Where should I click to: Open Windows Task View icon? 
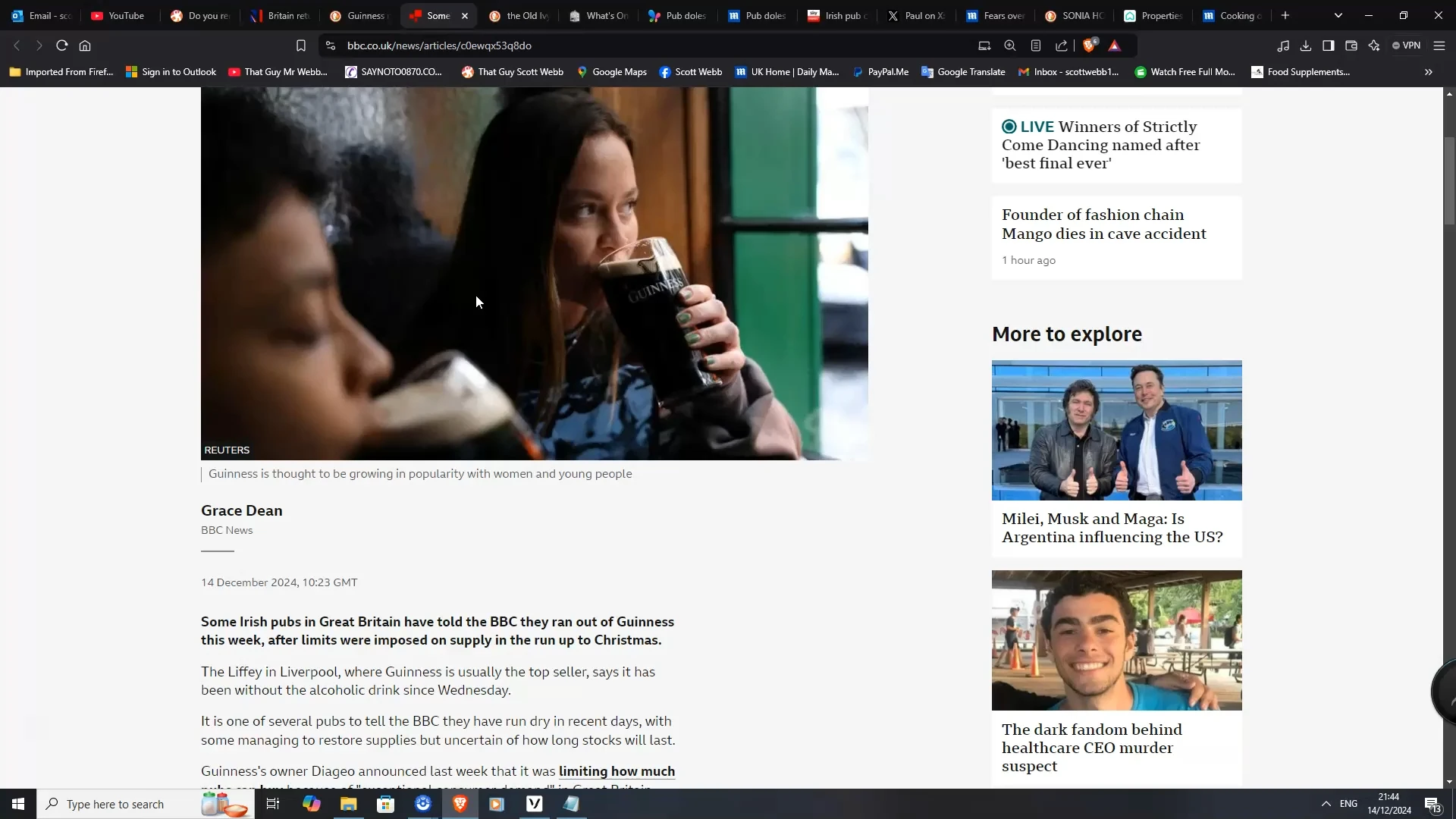click(x=273, y=804)
